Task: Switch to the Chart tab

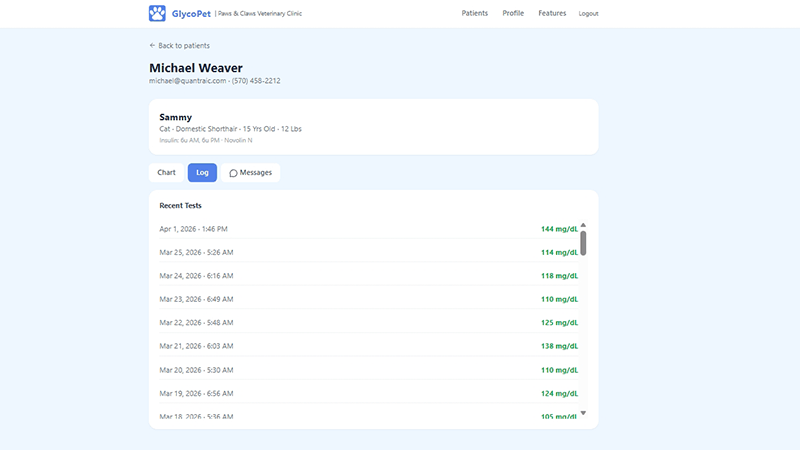Action: 166,172
